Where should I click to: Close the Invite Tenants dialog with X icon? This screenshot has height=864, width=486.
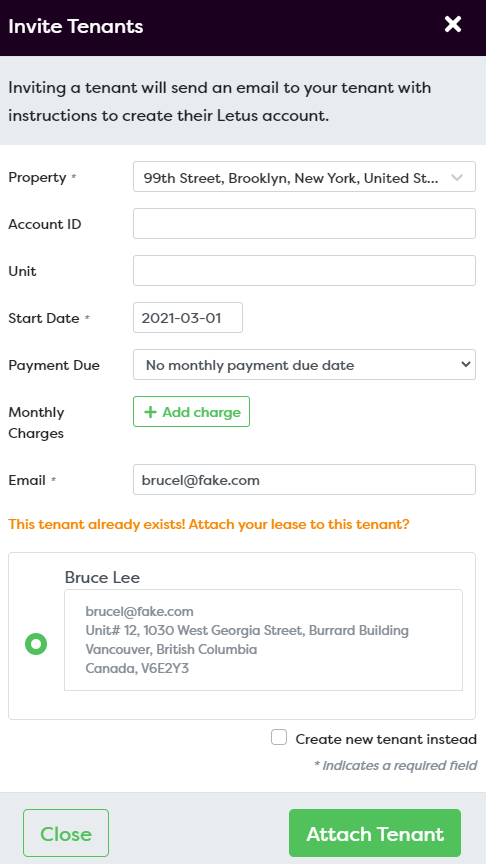pos(452,24)
